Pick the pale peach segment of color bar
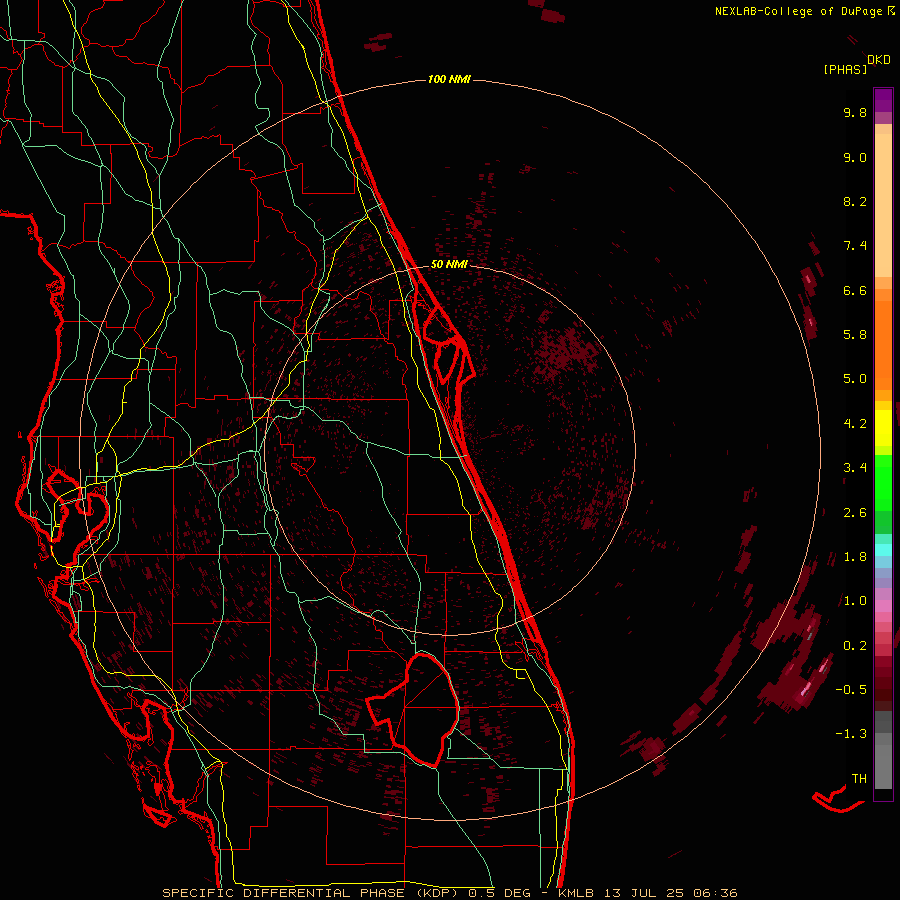 pyautogui.click(x=883, y=205)
